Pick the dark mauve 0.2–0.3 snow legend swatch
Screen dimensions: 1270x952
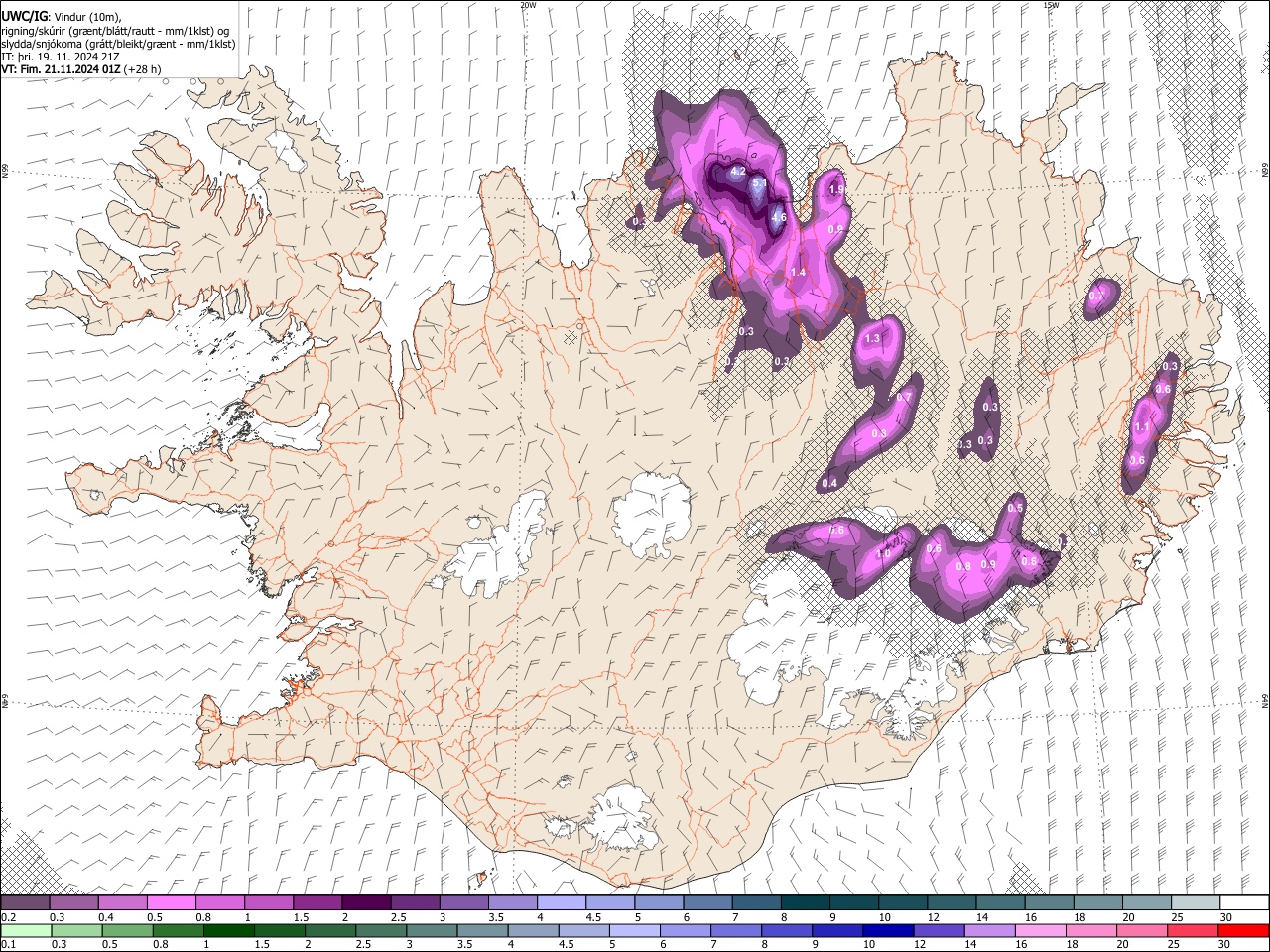coord(25,903)
